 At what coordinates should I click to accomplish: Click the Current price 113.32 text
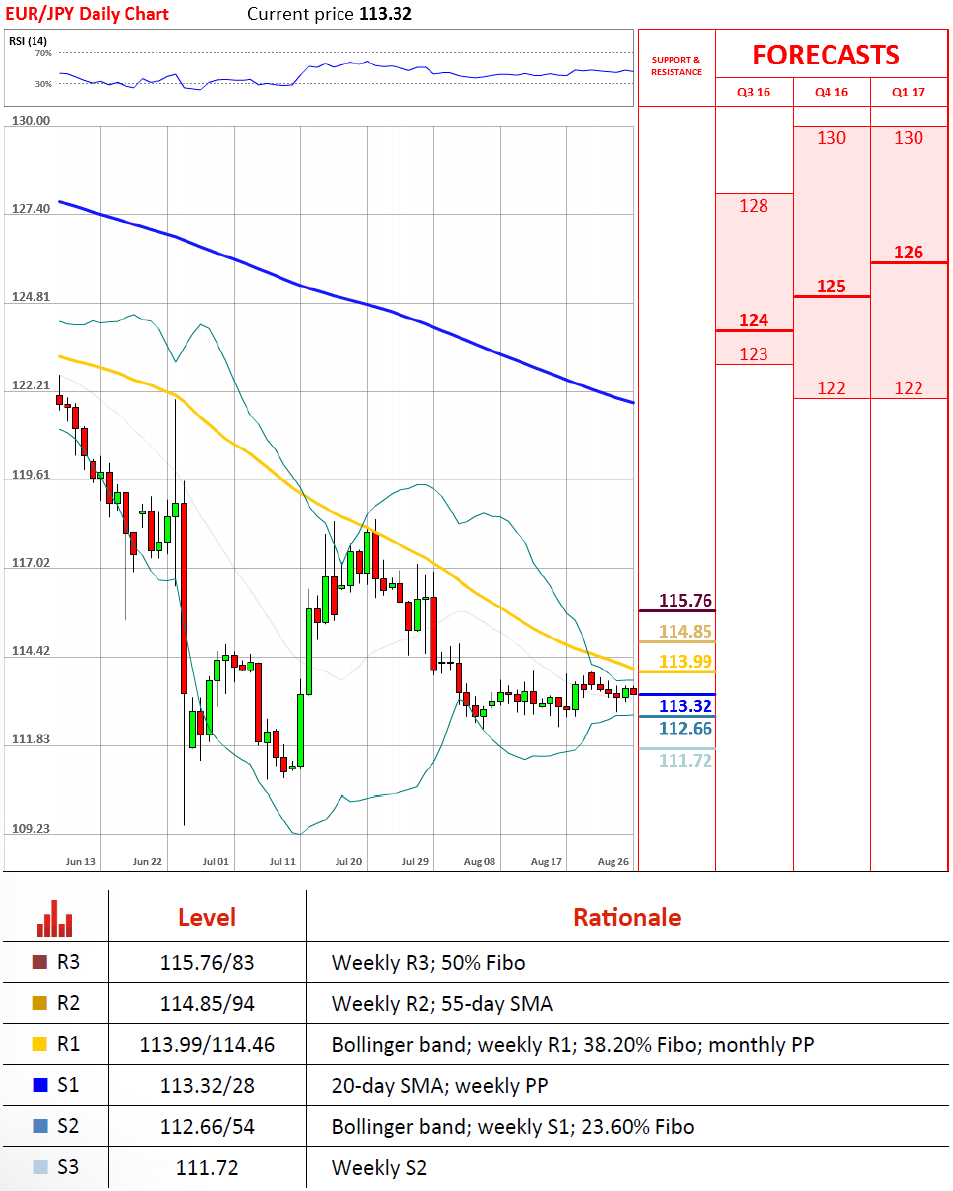330,14
